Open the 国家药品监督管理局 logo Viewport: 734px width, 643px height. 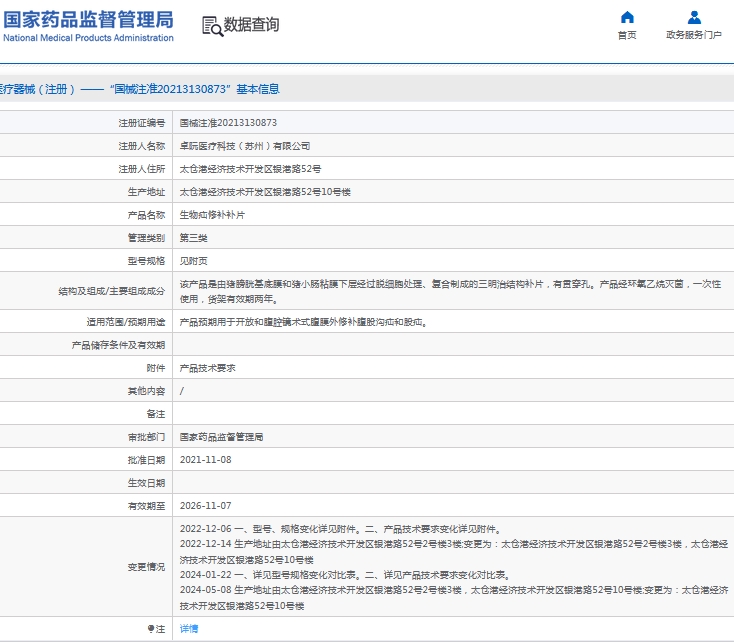88,26
